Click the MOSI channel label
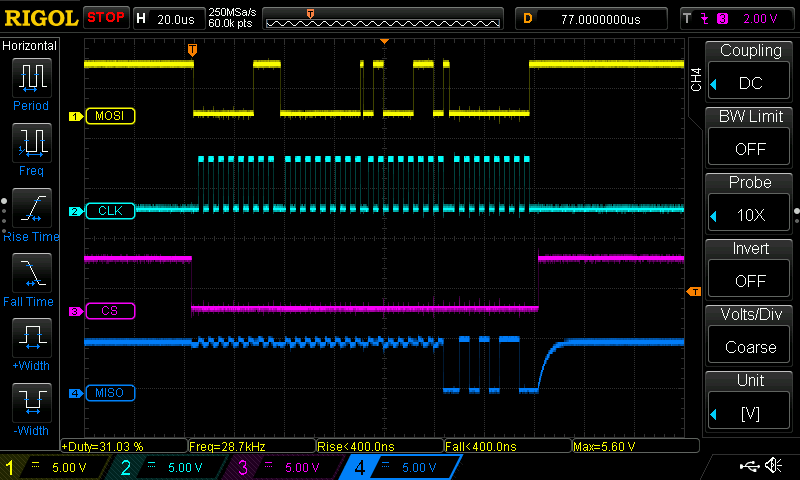This screenshot has width=800, height=480. tap(110, 116)
